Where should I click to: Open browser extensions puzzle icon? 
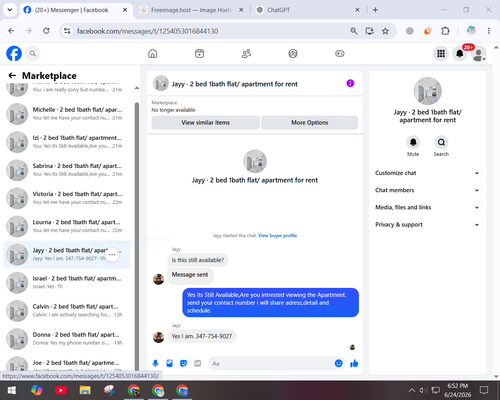(445, 31)
